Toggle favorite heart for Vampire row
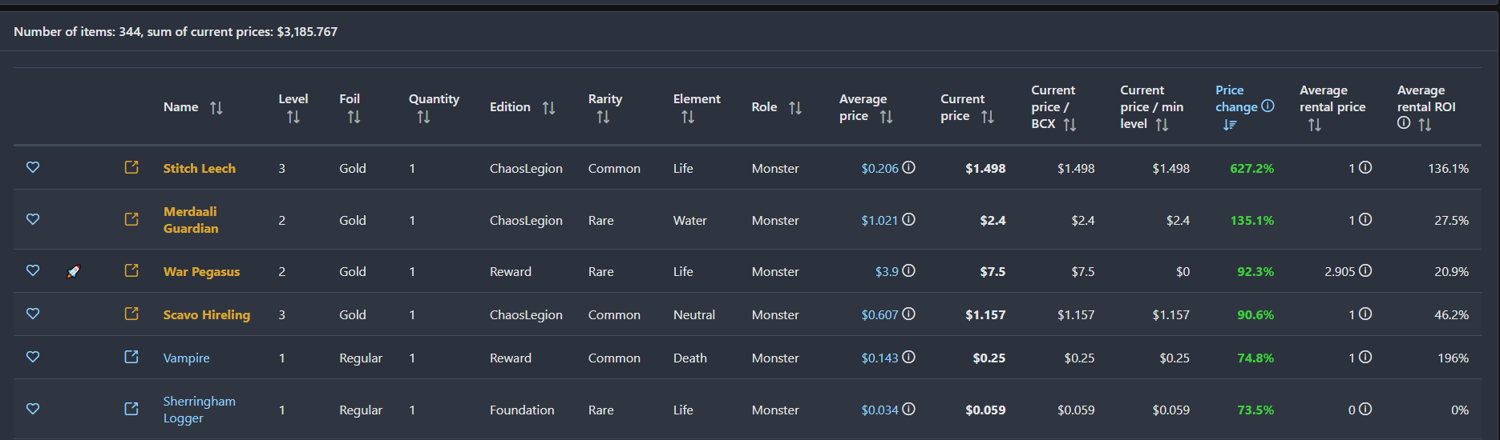 click(x=32, y=357)
